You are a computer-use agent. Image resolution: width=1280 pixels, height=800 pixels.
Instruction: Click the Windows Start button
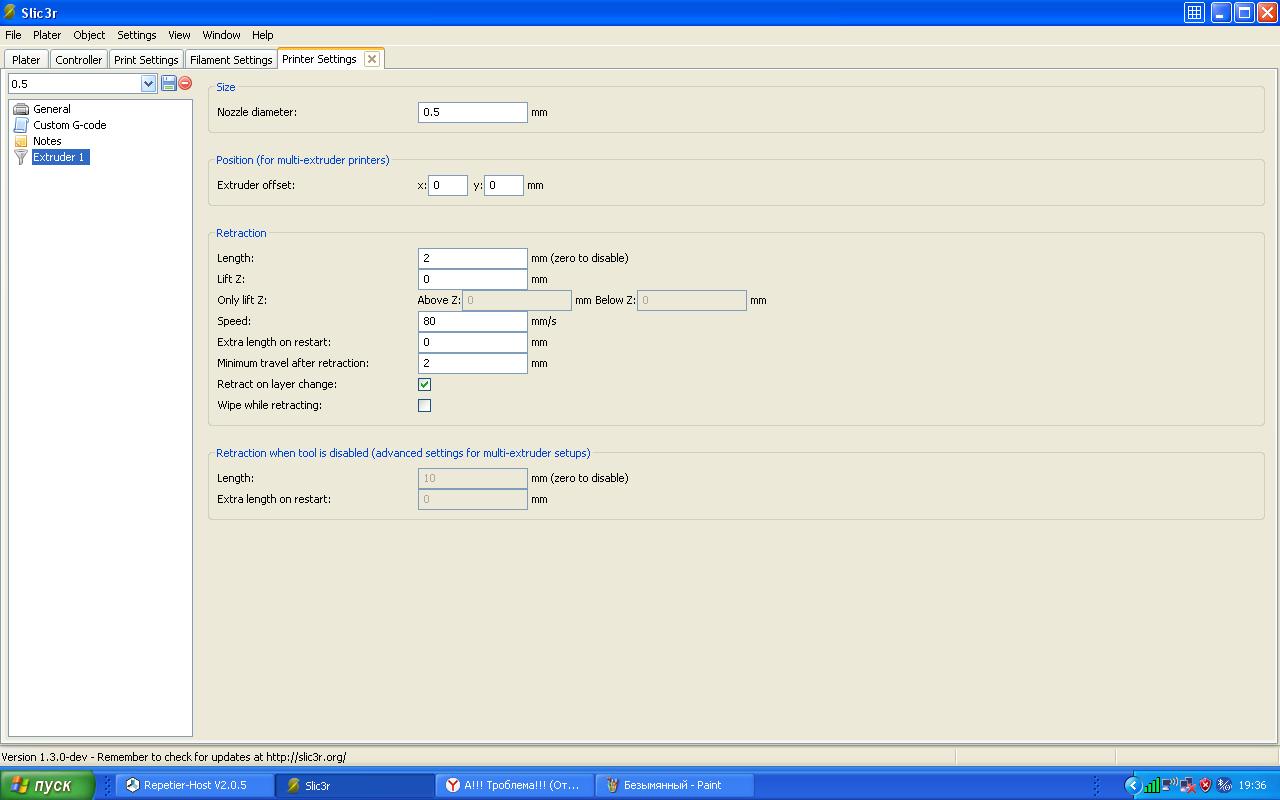coord(47,785)
